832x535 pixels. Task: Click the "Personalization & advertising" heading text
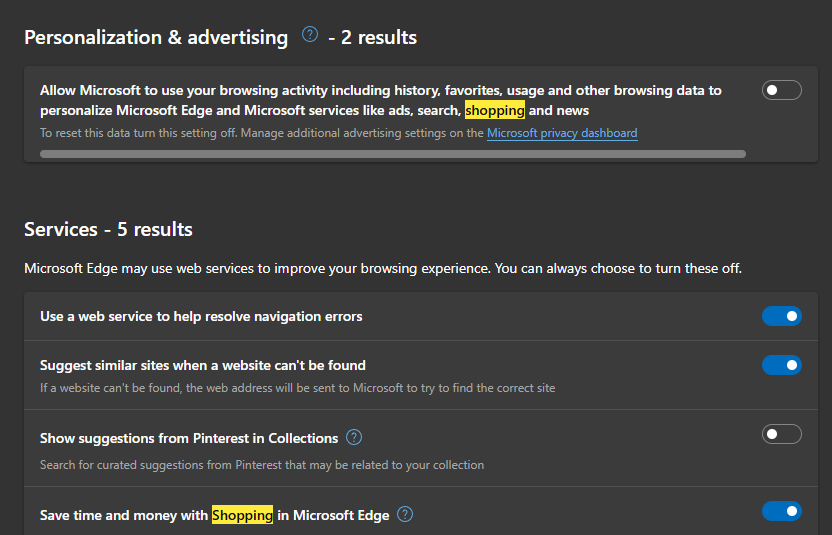(156, 38)
